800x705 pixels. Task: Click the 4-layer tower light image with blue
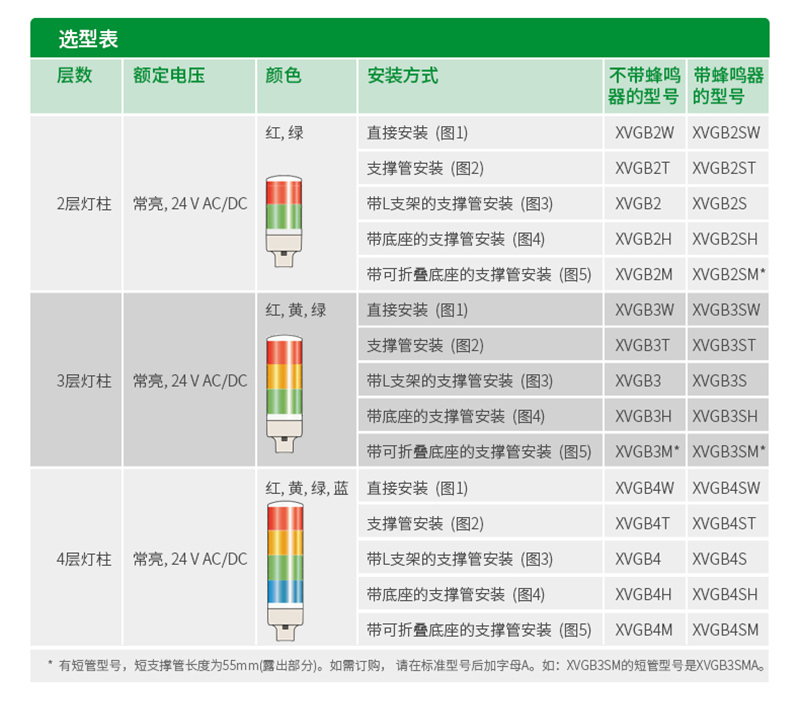(x=285, y=571)
